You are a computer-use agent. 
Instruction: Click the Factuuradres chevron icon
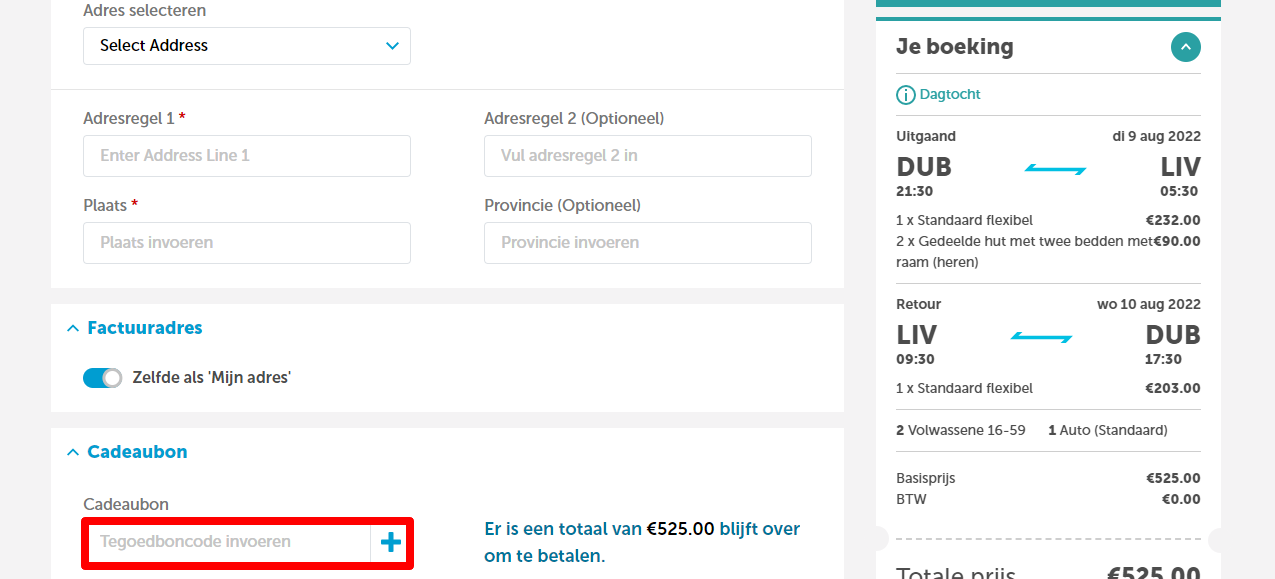[72, 328]
